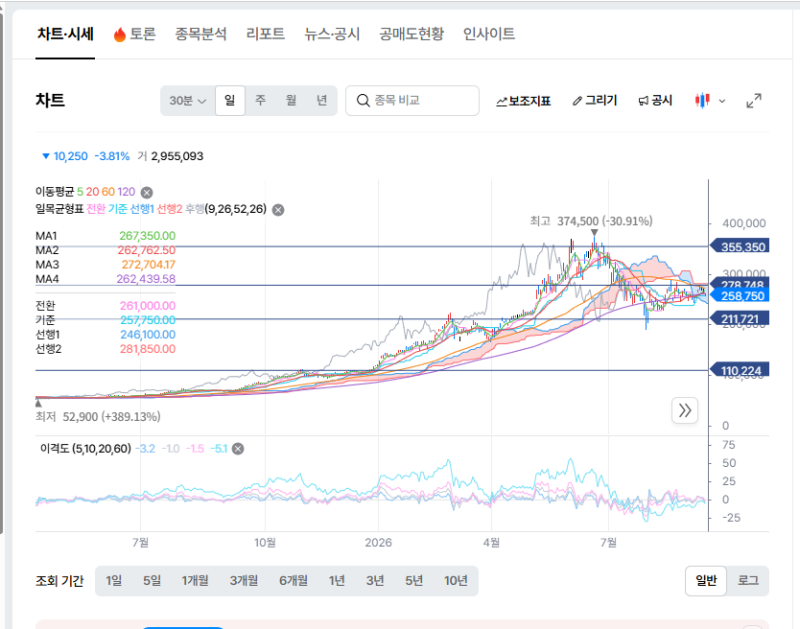
Task: Click the 110,224 price line label
Action: 740,370
